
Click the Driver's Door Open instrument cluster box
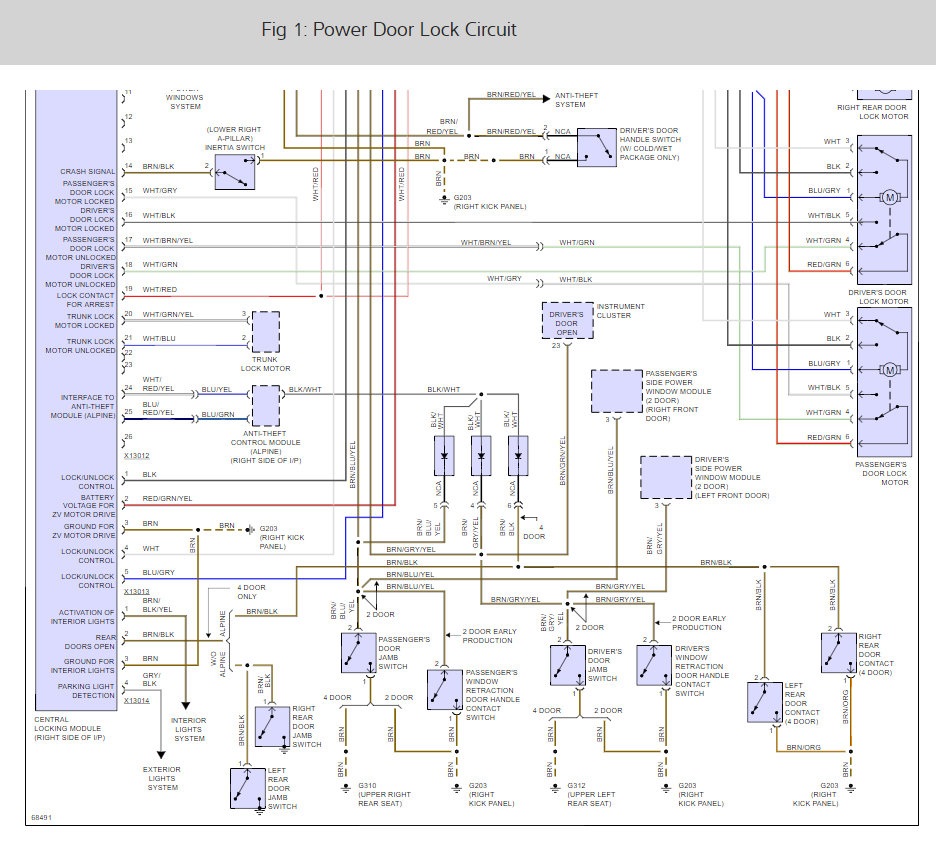pyautogui.click(x=567, y=321)
